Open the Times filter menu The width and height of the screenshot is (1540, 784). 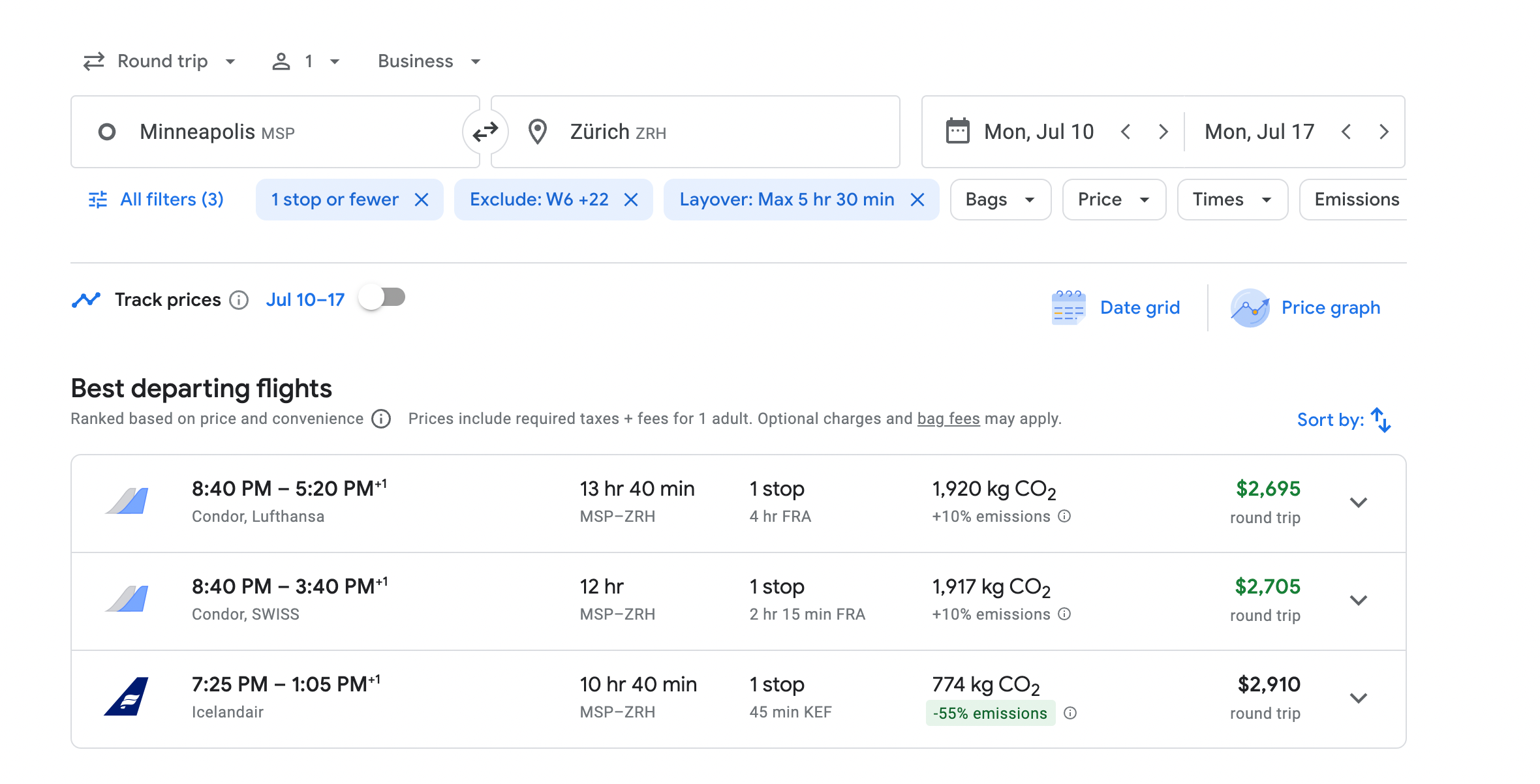1231,200
